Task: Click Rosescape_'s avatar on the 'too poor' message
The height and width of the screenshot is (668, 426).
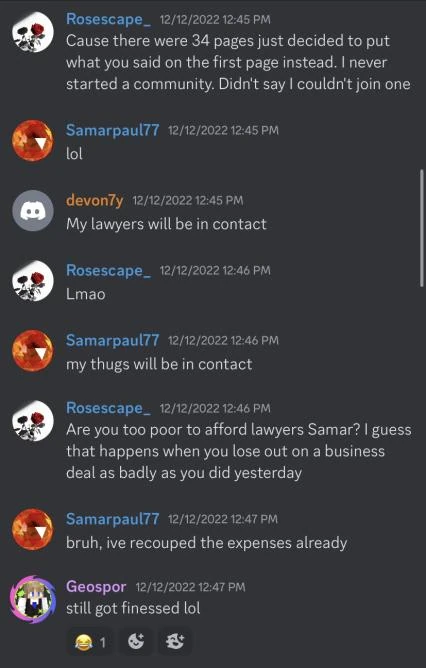Action: [33, 420]
